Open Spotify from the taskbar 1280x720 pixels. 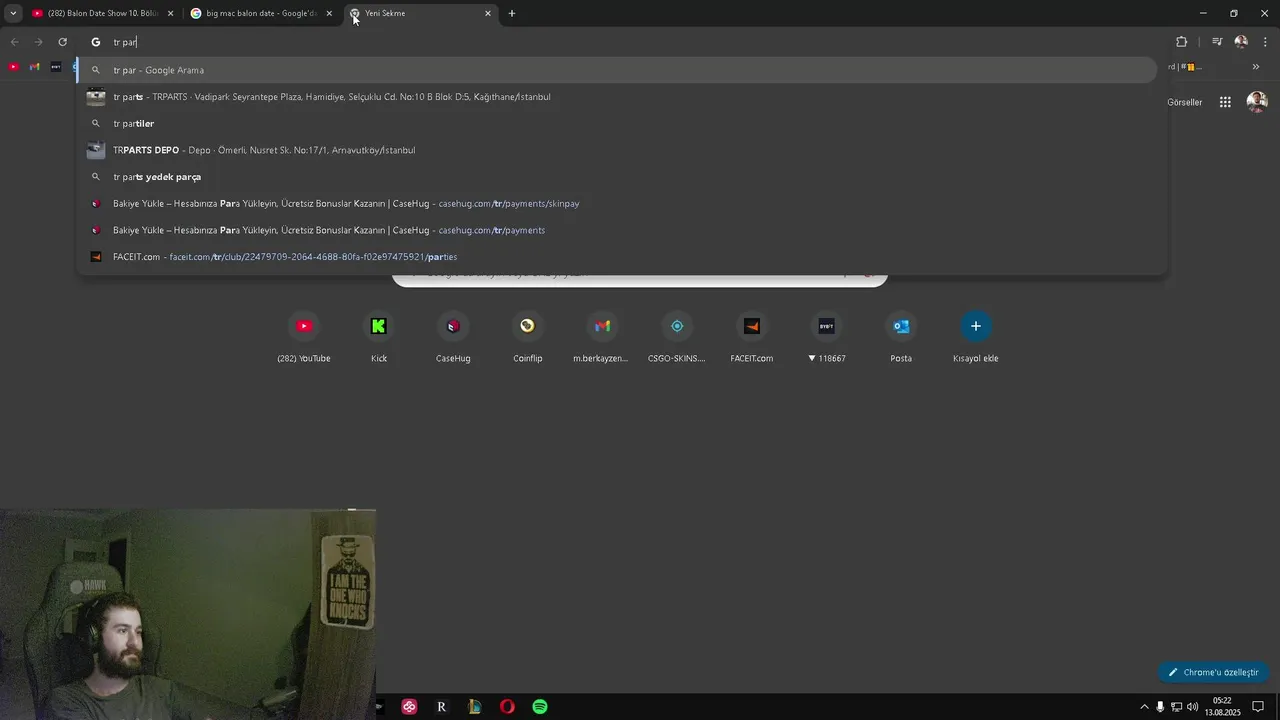pyautogui.click(x=540, y=707)
